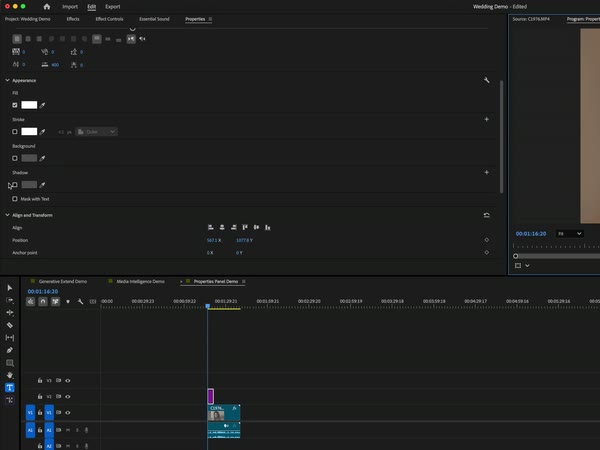Click timeline timecode 00:01:16:20
Viewport: 600px width, 450px height.
(43, 292)
